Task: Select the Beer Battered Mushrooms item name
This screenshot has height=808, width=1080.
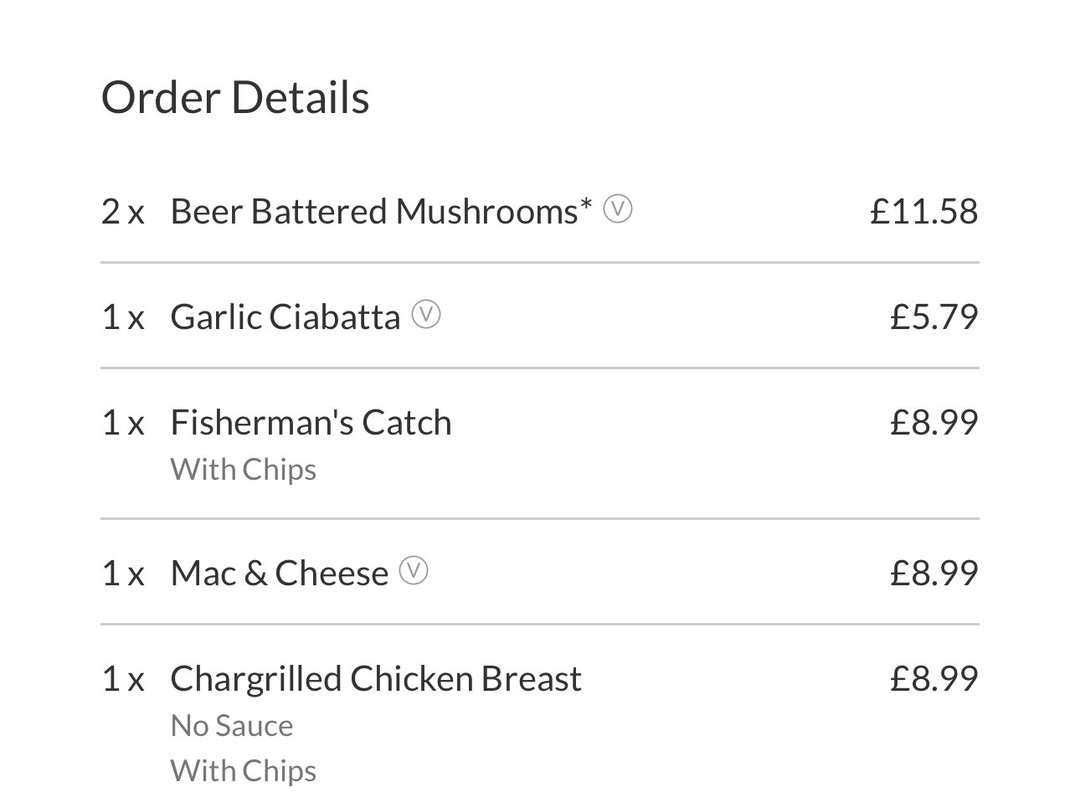Action: click(x=381, y=211)
